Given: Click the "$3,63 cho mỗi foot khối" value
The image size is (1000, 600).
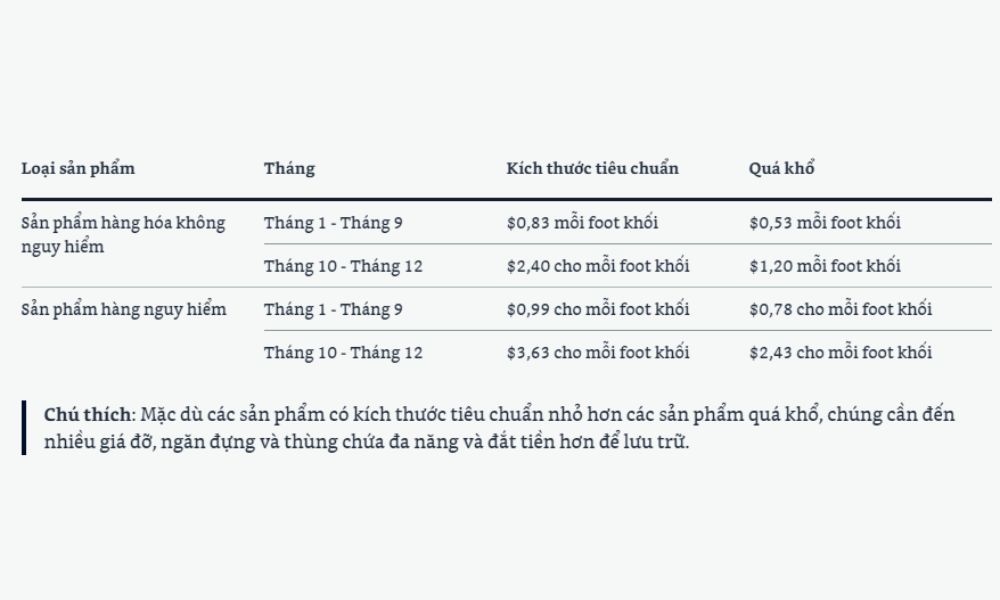Looking at the screenshot, I should pyautogui.click(x=597, y=352).
